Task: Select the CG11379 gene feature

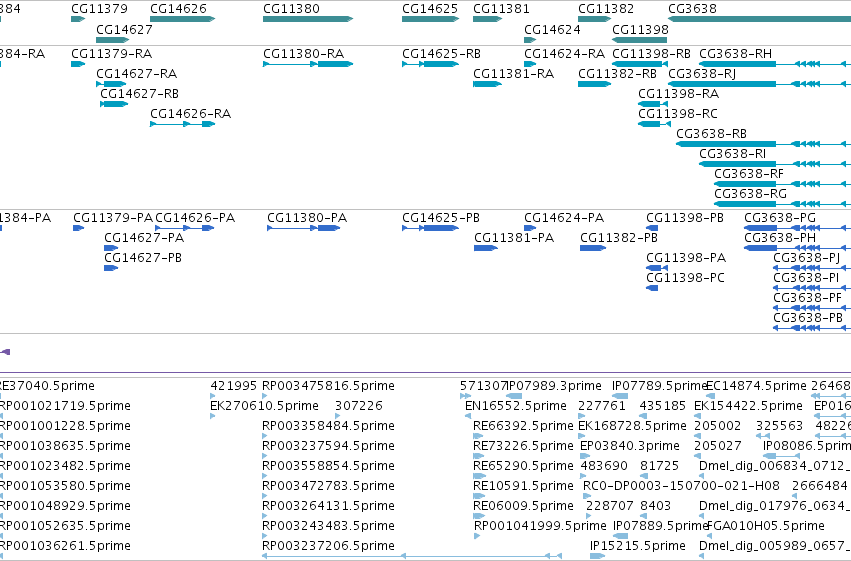Action: tap(78, 19)
